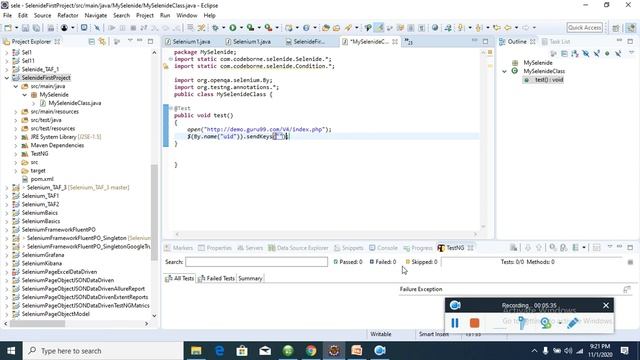The width and height of the screenshot is (640, 360).
Task: Switch to the Task List tab
Action: (556, 42)
